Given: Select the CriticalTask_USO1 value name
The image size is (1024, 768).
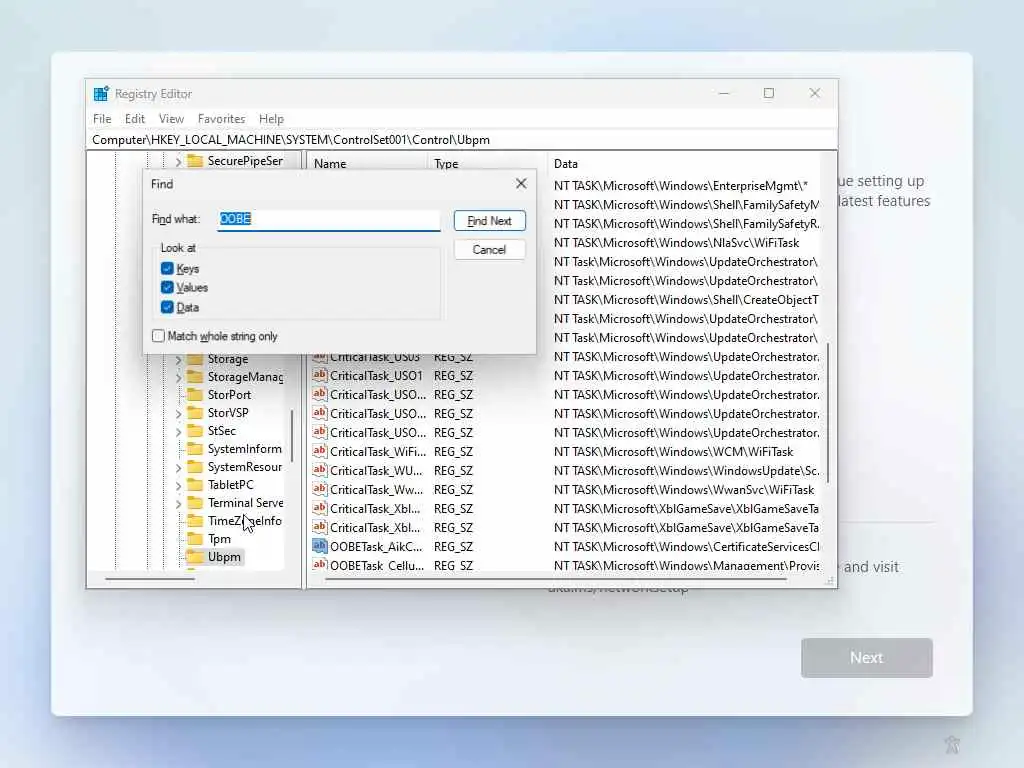Looking at the screenshot, I should 376,376.
